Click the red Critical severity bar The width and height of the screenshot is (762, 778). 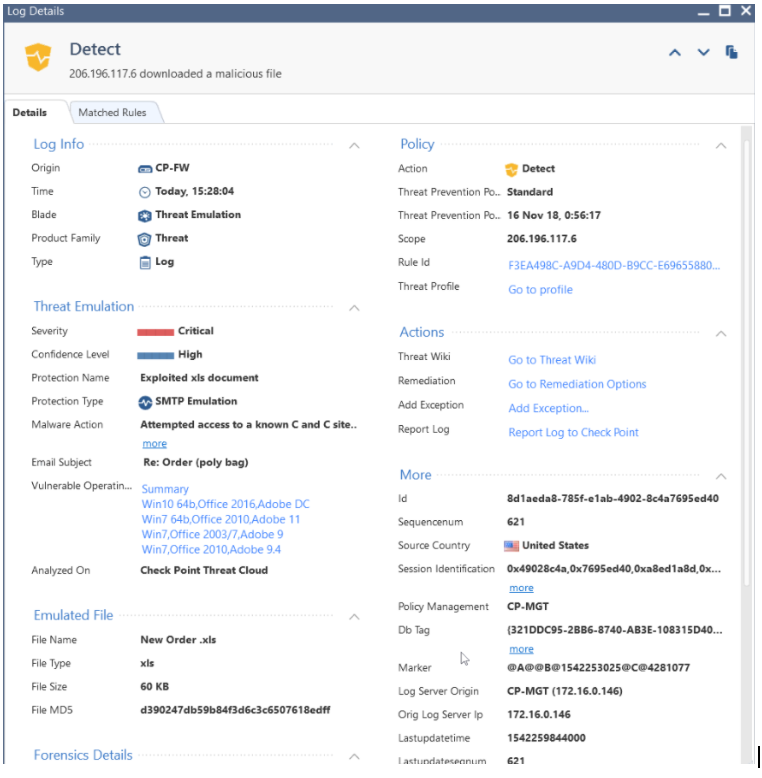(155, 332)
